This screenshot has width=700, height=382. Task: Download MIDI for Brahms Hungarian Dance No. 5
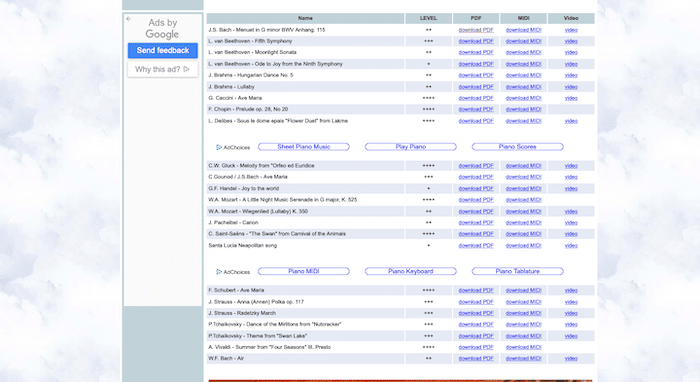click(523, 75)
